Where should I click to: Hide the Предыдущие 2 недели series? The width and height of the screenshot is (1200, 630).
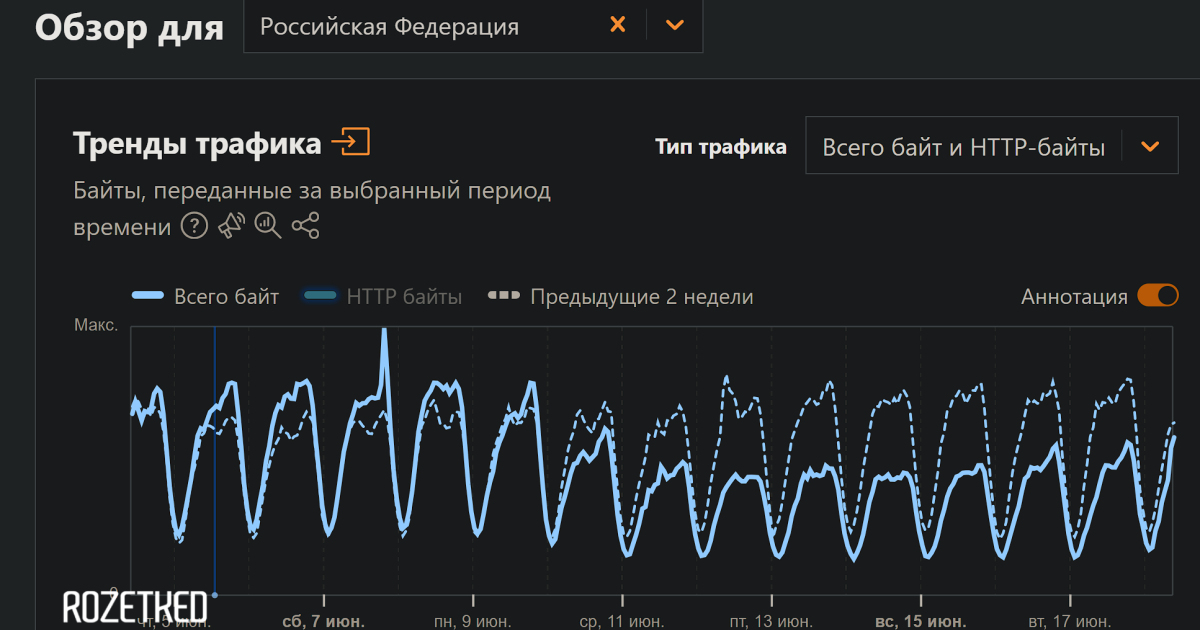(620, 296)
